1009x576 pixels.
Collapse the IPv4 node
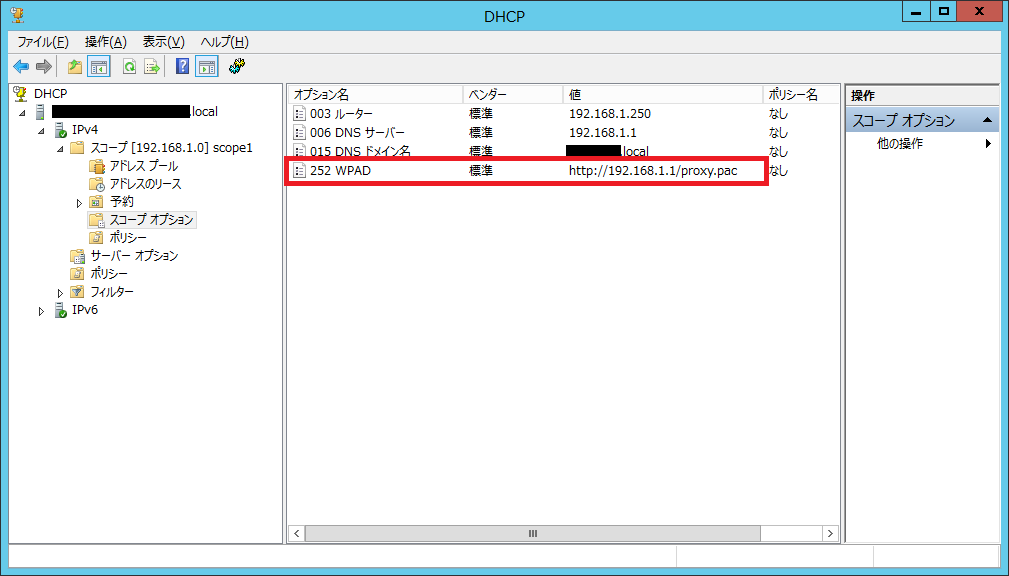42,131
